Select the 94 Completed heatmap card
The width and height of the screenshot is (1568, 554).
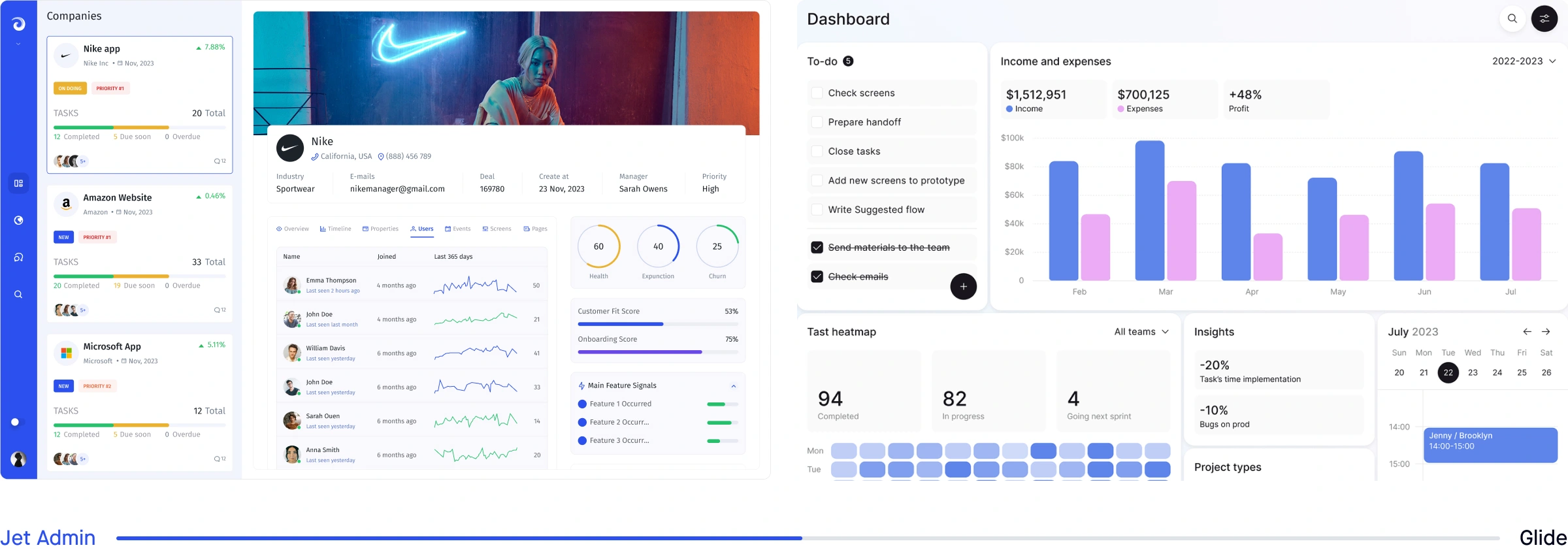[864, 391]
